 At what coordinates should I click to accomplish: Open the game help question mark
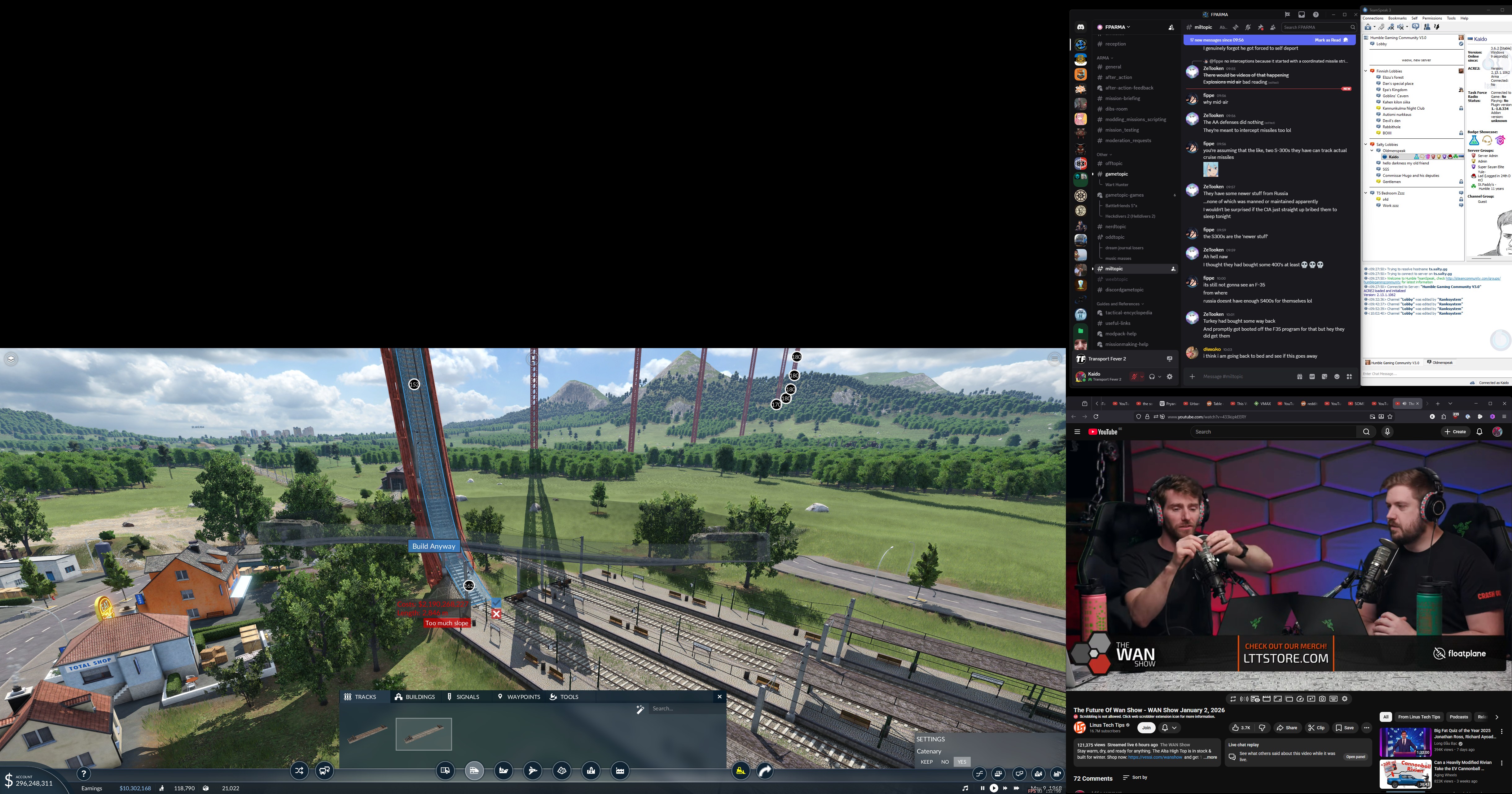click(x=84, y=774)
